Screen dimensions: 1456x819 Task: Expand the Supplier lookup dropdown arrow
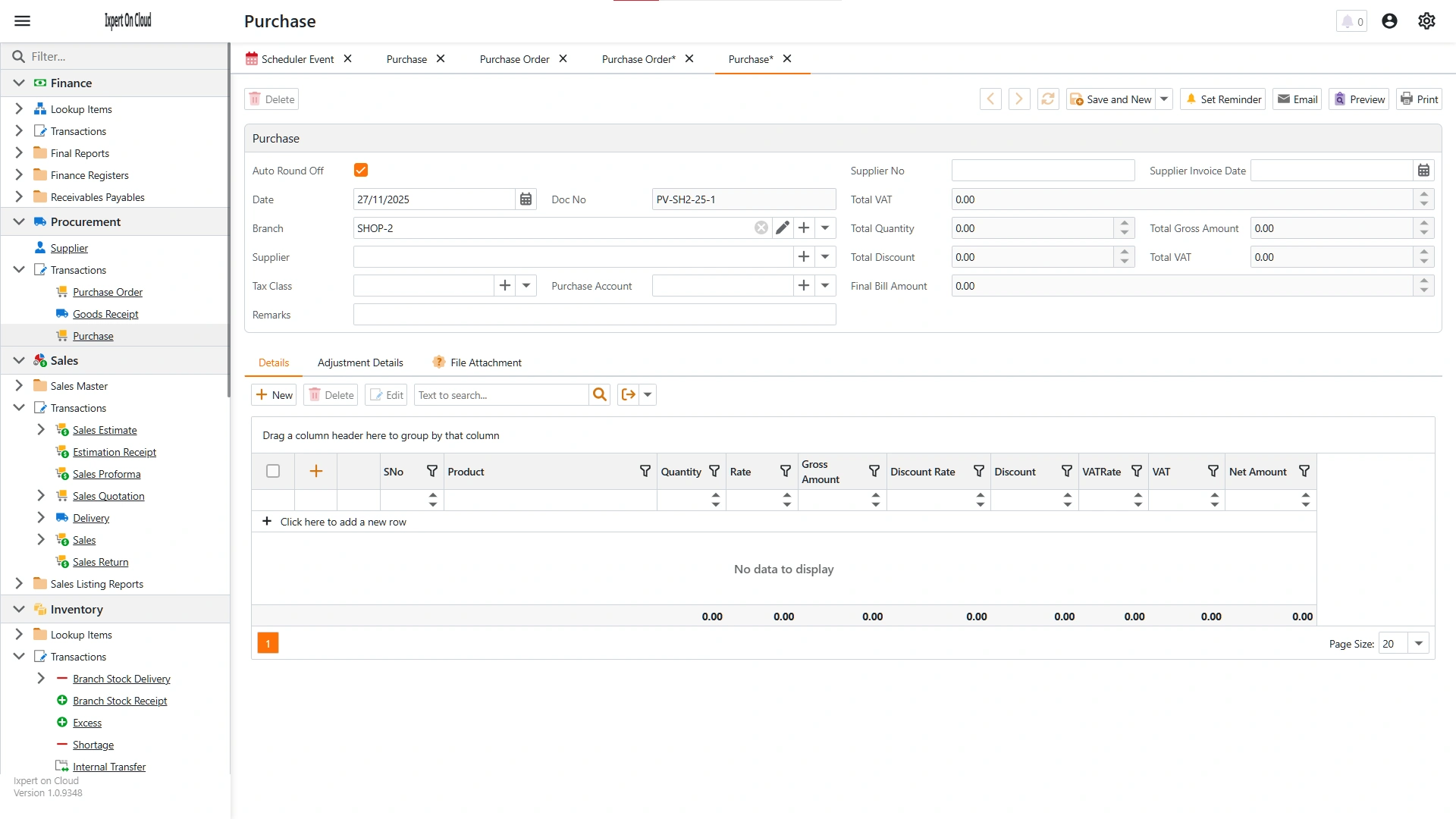click(825, 256)
